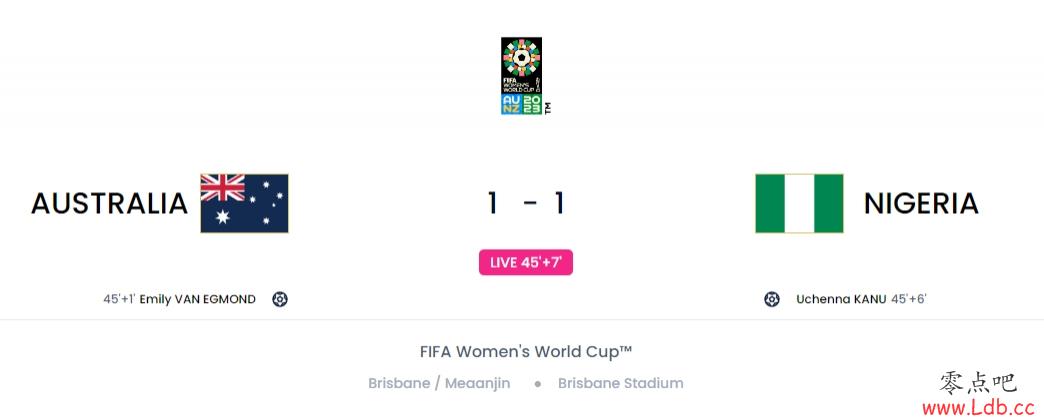Click the goal ball icon beside Uchenna KANU
Viewport: 1044px width, 418px height.
click(x=772, y=300)
